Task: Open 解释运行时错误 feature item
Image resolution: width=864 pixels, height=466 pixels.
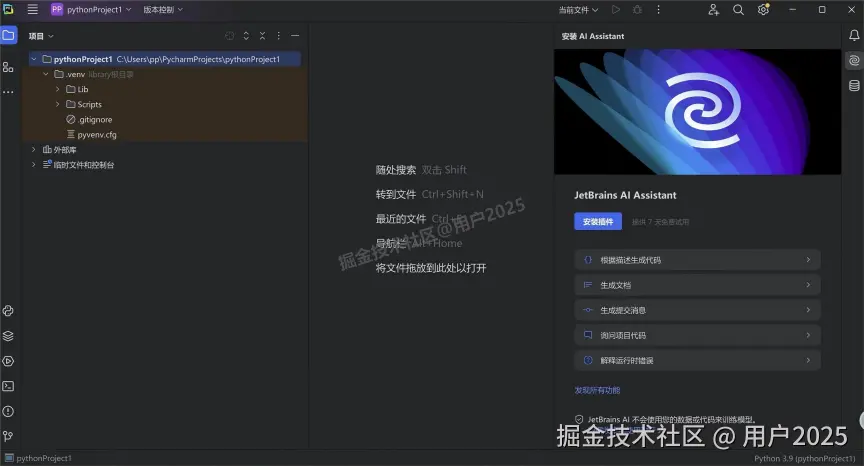Action: 698,360
